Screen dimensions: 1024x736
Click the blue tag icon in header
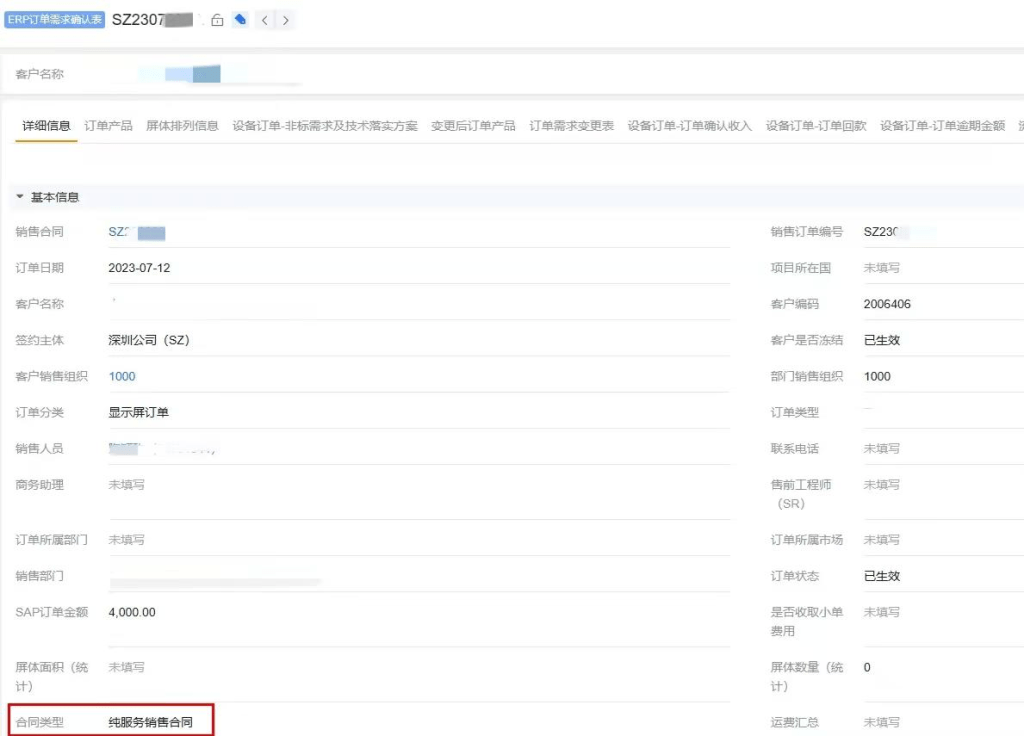pos(240,20)
